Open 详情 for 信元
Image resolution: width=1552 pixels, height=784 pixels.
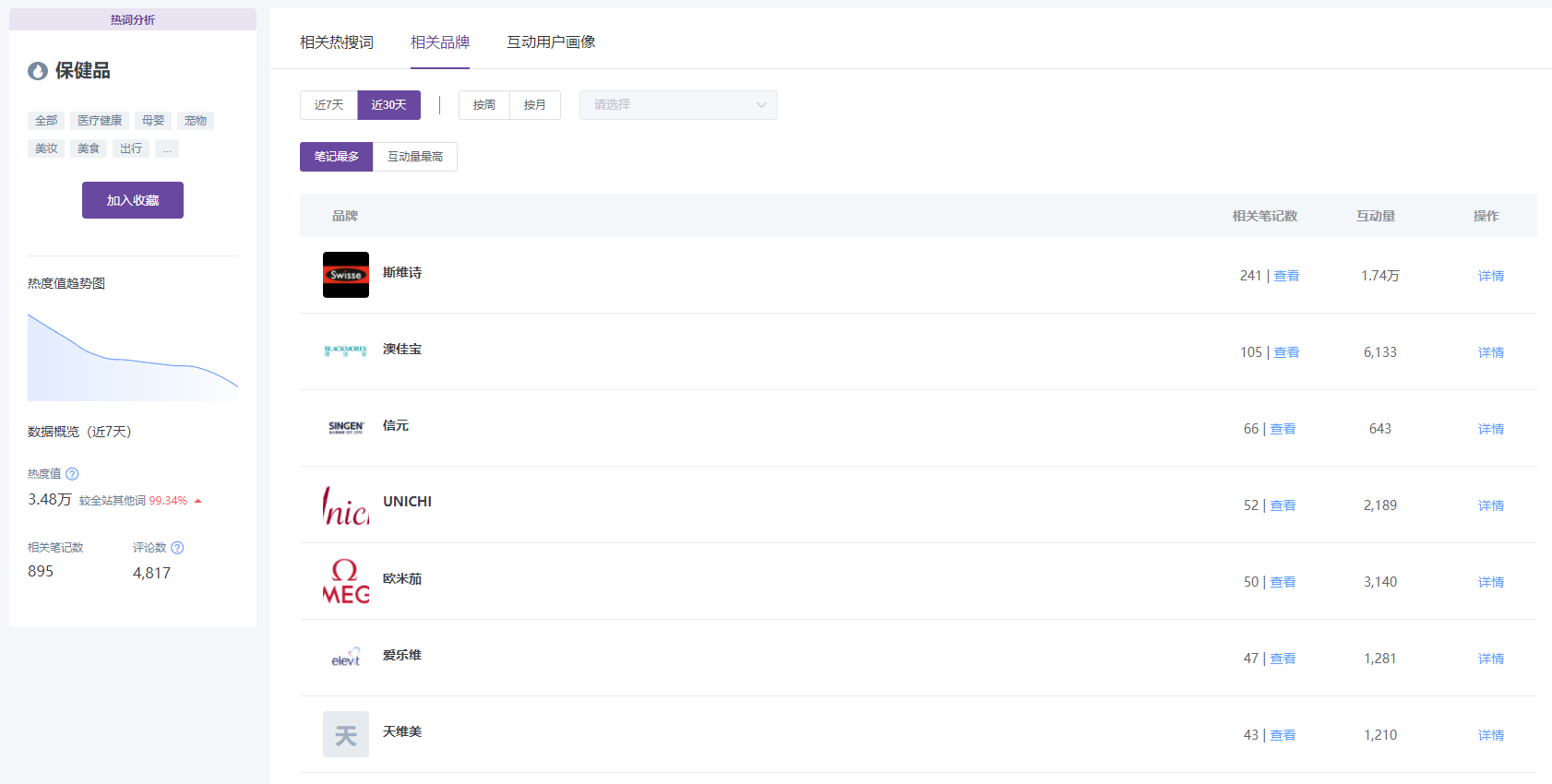(x=1491, y=429)
